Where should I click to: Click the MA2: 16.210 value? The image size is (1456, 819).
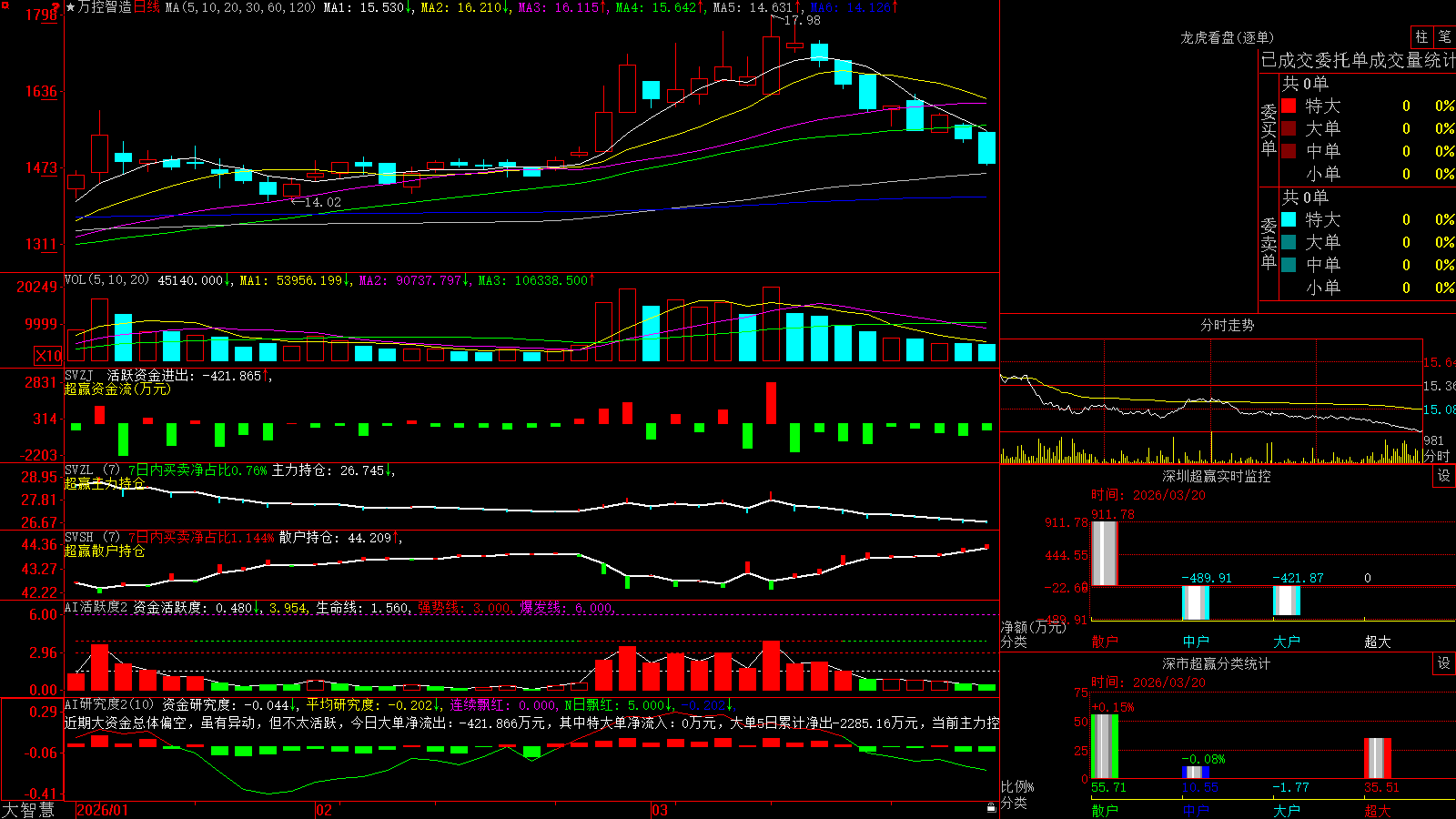(465, 7)
